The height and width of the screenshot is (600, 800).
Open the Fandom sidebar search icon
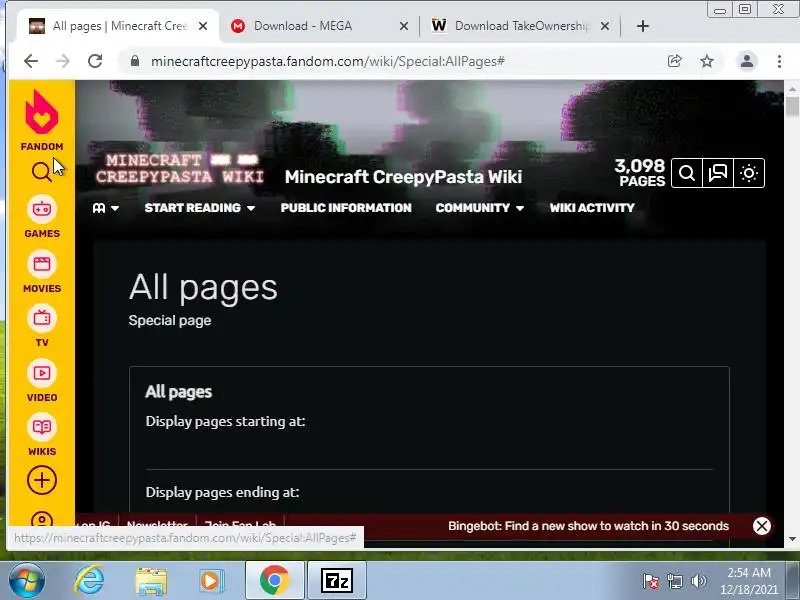(41, 172)
